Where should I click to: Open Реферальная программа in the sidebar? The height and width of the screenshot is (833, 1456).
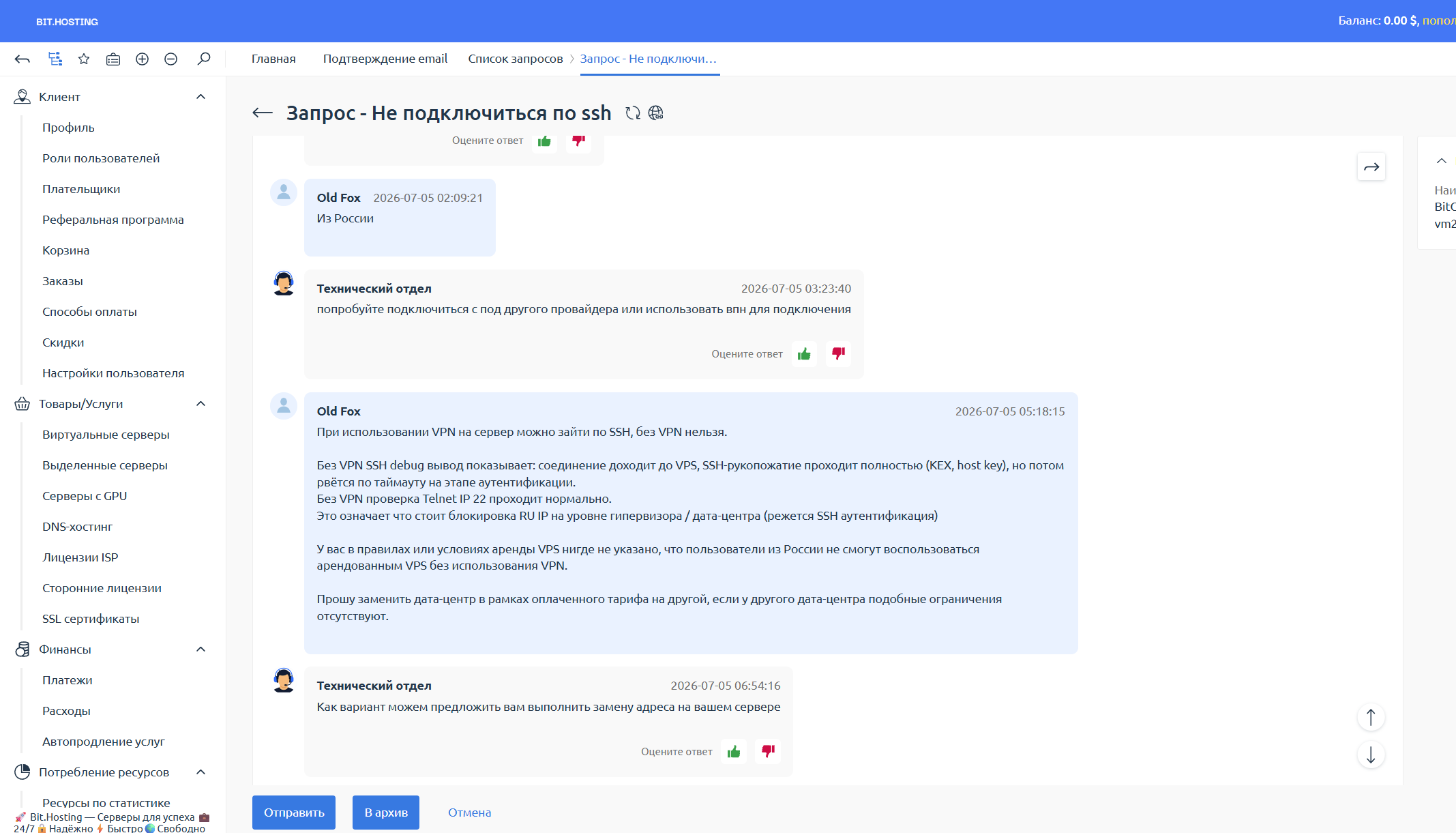(x=113, y=220)
